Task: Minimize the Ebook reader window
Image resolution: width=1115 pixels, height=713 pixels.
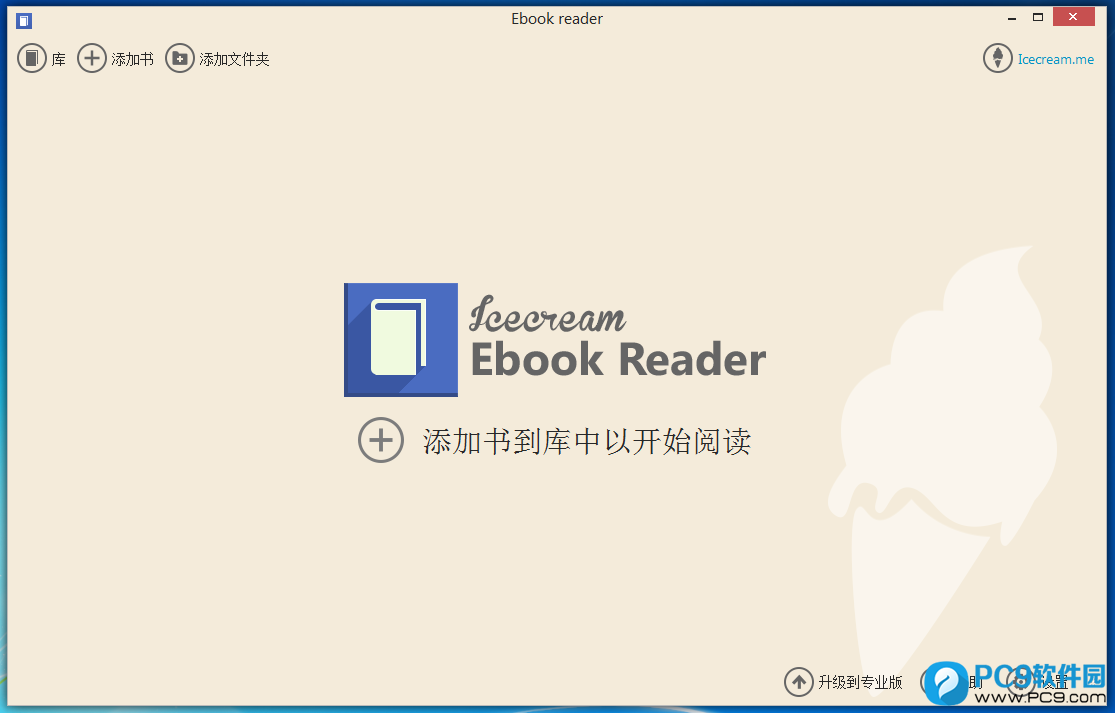Action: click(1011, 18)
